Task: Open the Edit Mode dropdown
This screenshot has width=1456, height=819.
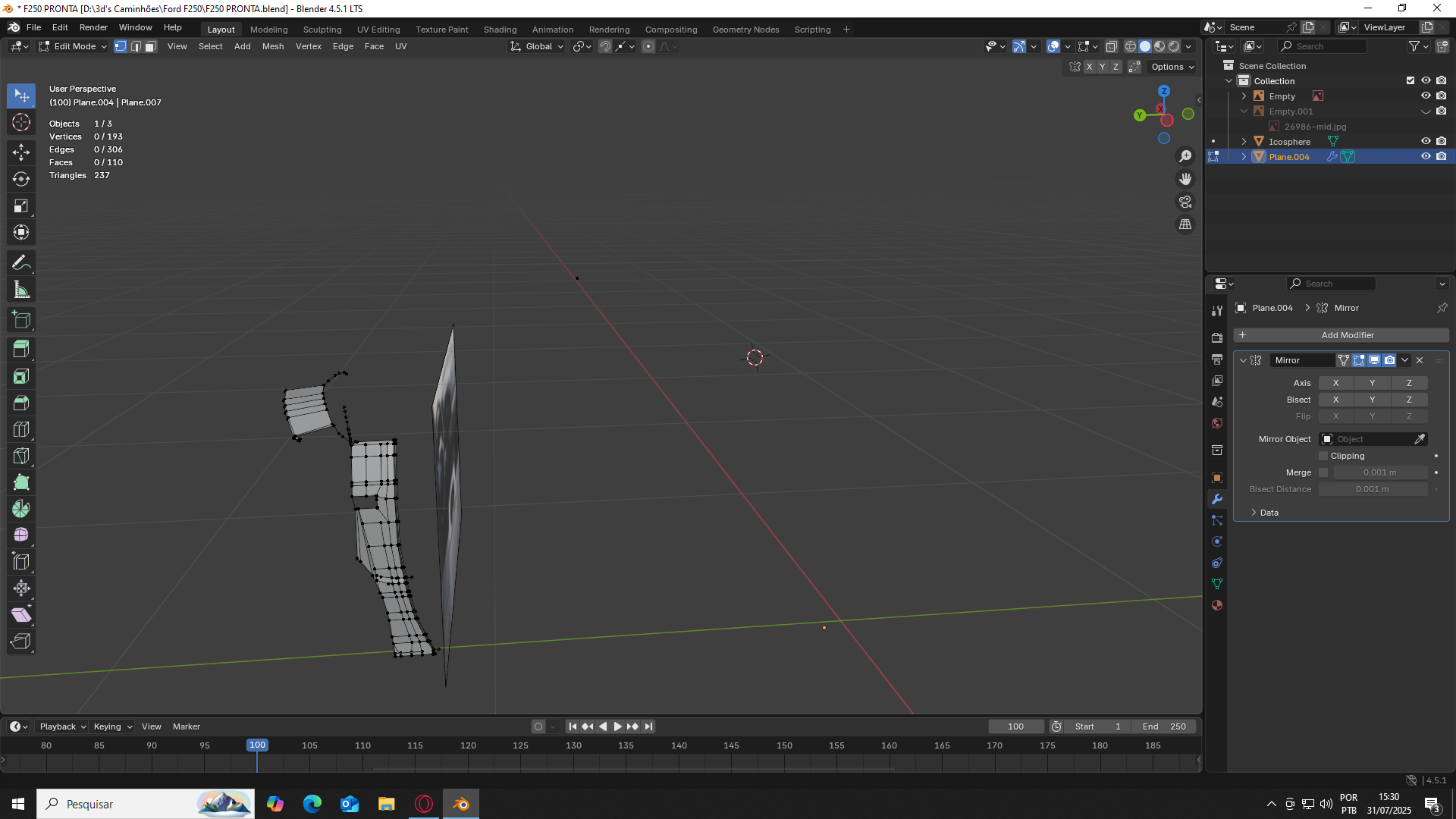Action: pyautogui.click(x=74, y=46)
